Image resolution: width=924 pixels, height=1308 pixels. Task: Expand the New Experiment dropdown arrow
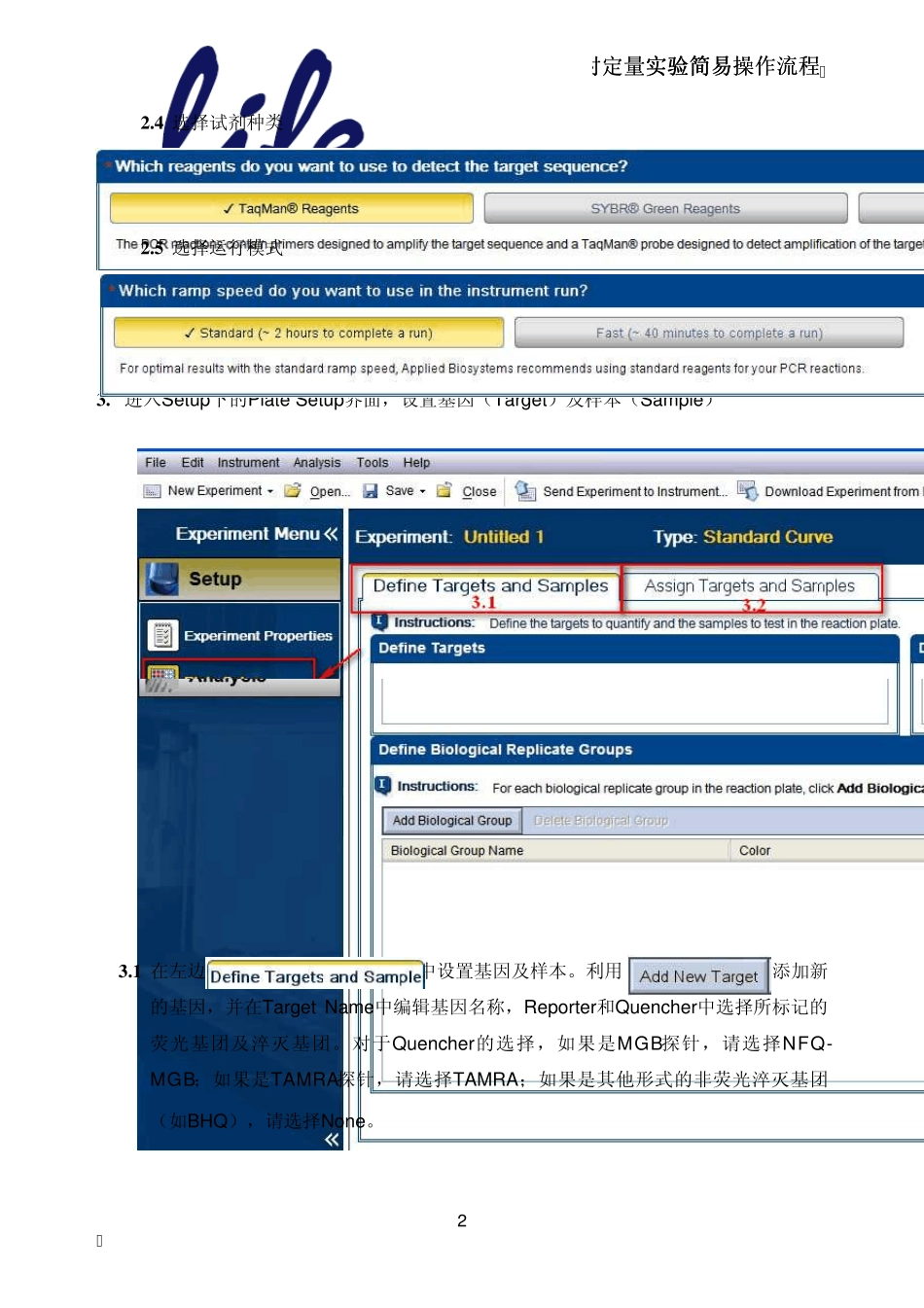270,492
